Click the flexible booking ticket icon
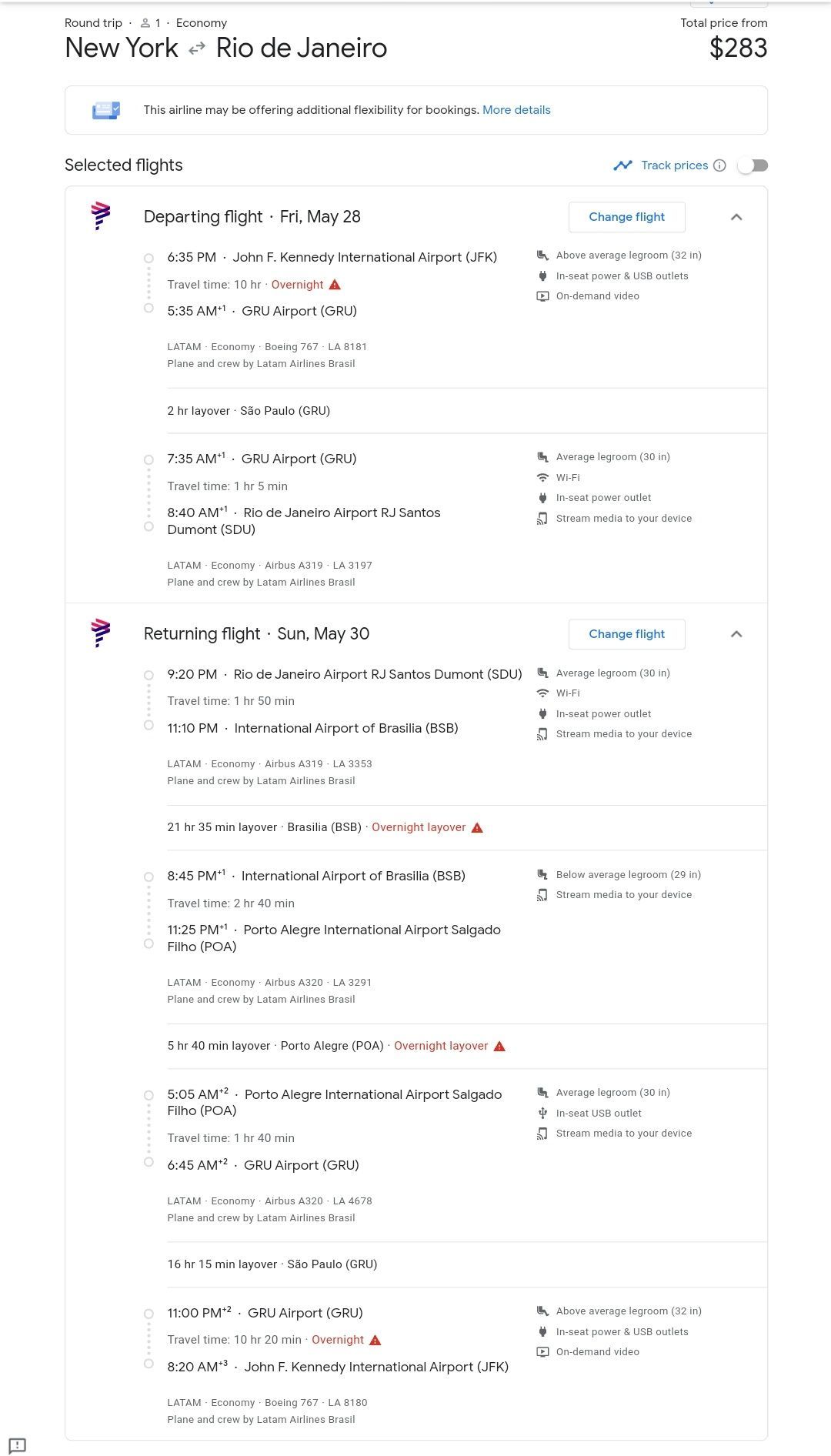The height and width of the screenshot is (1456, 831). pos(106,110)
